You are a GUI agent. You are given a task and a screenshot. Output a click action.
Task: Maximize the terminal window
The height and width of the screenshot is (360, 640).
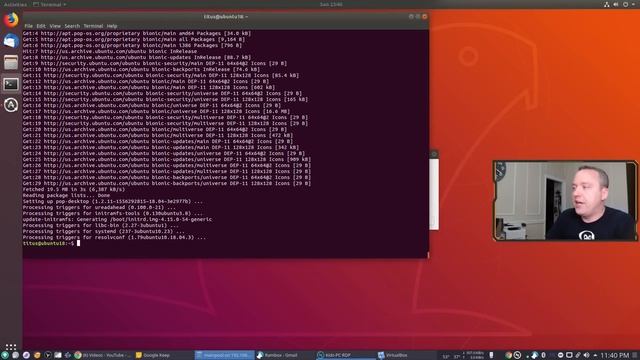[418, 16]
